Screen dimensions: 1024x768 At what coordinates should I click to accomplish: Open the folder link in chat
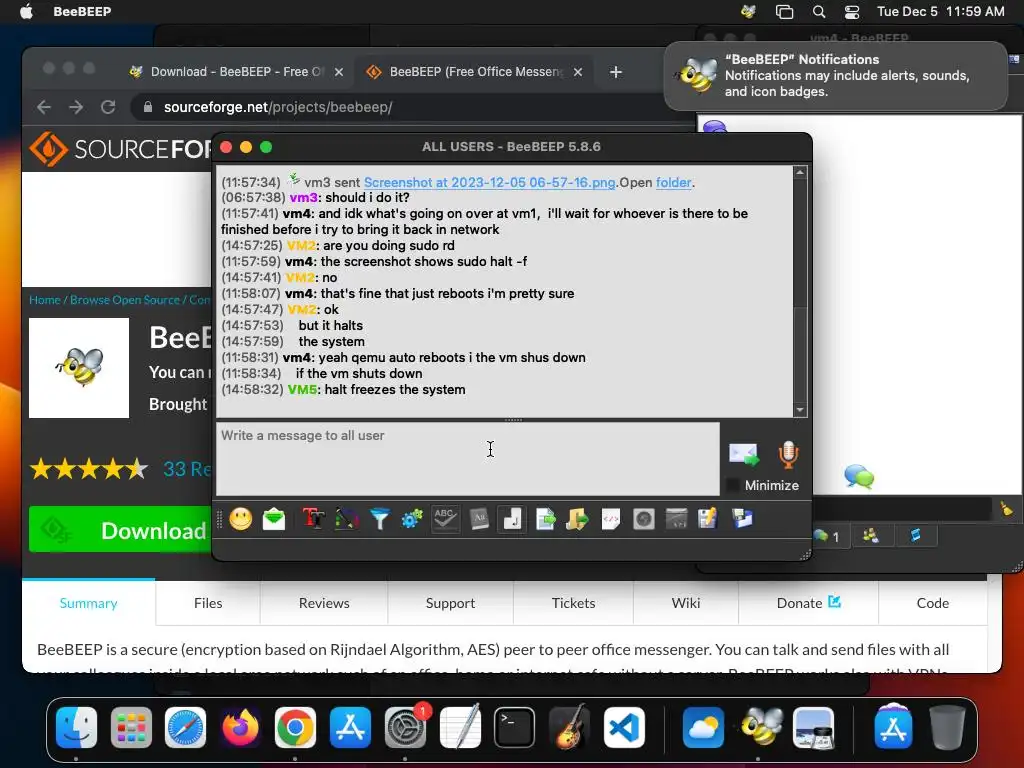pos(673,182)
